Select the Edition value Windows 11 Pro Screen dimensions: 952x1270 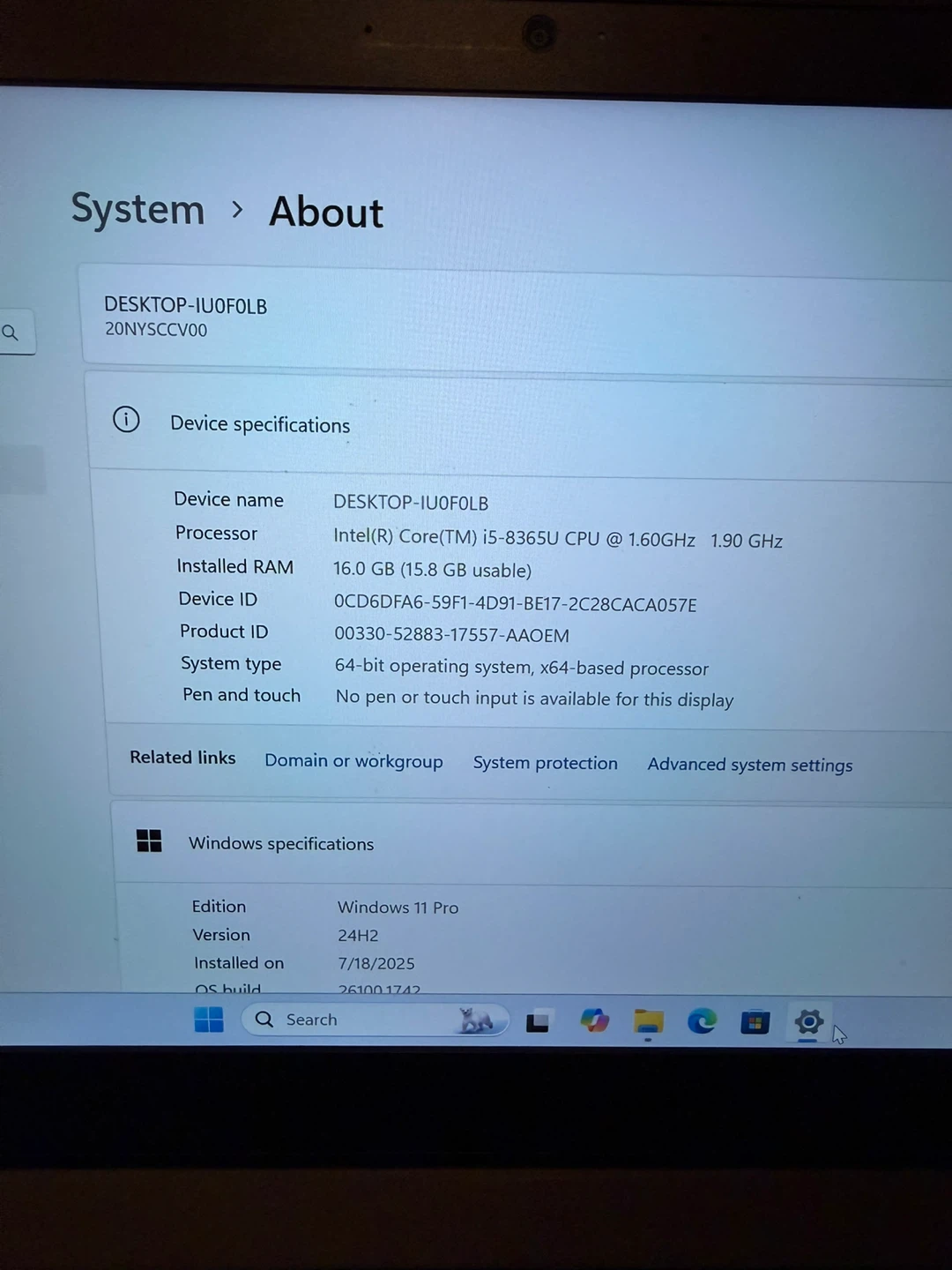398,908
